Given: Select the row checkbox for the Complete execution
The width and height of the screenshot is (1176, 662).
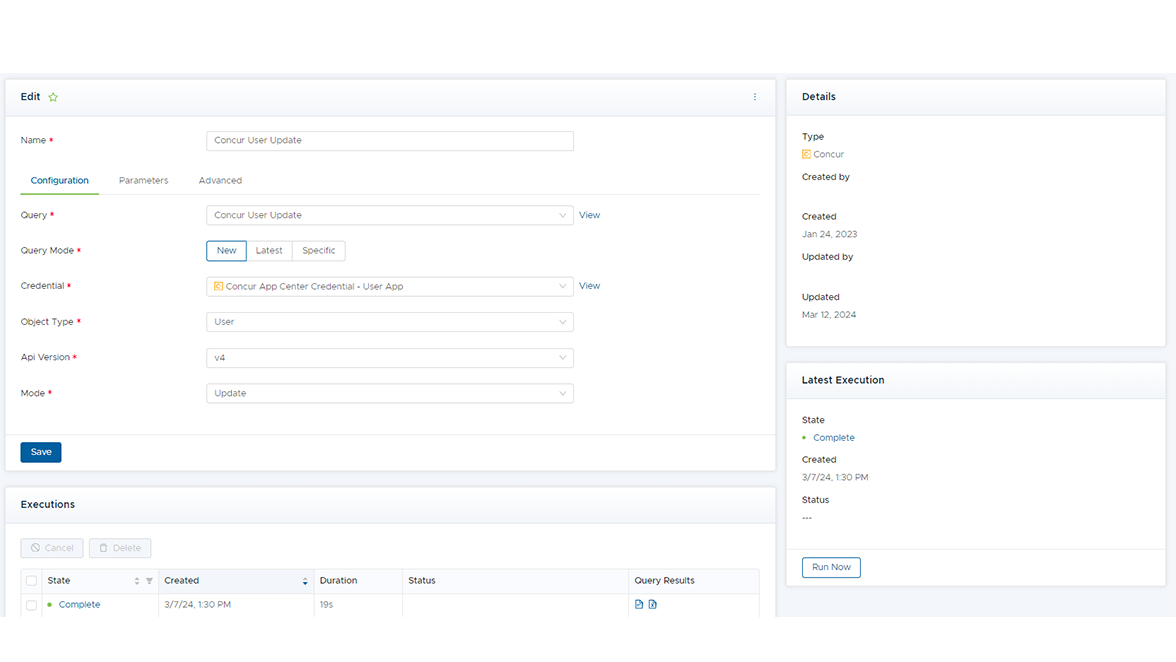Looking at the screenshot, I should coord(31,604).
